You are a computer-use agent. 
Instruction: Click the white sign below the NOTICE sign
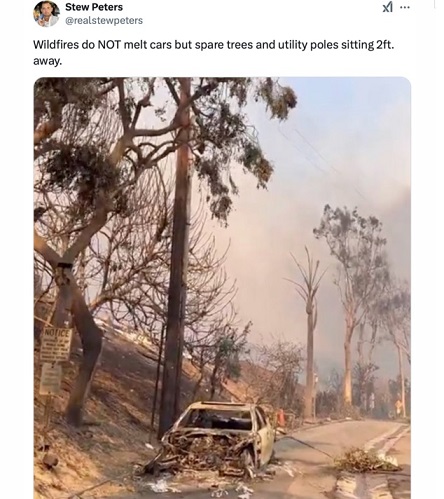[x=51, y=379]
